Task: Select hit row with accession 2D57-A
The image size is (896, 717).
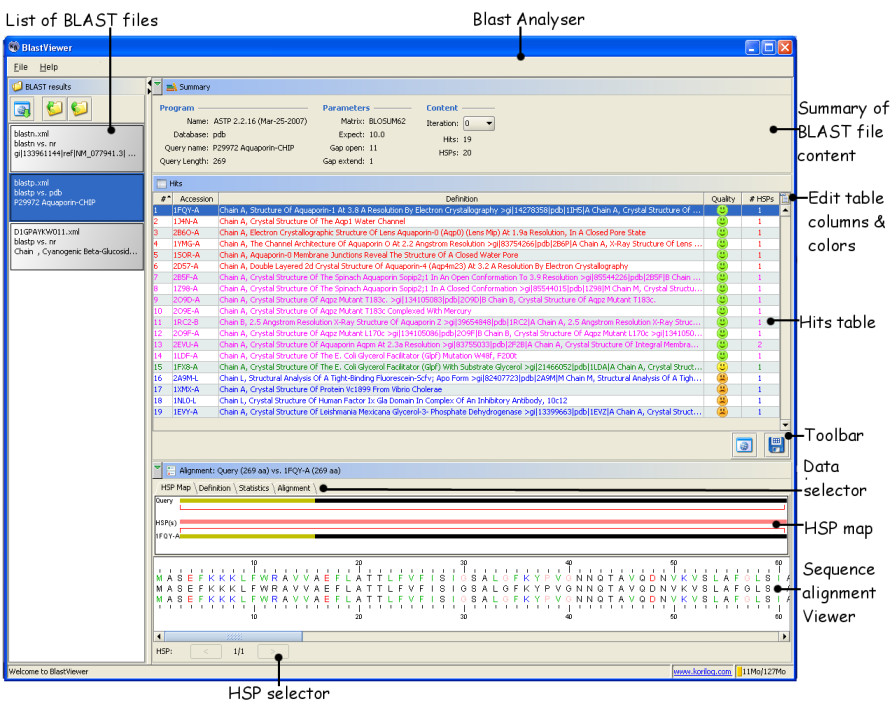Action: 466,266
